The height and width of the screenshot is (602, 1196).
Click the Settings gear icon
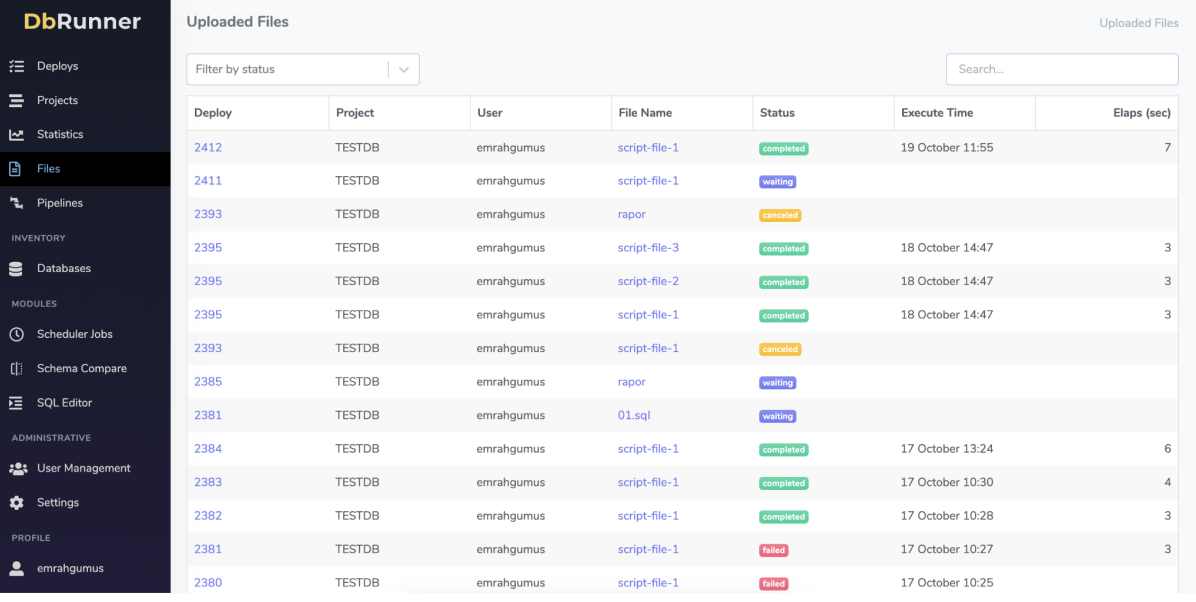tap(16, 502)
